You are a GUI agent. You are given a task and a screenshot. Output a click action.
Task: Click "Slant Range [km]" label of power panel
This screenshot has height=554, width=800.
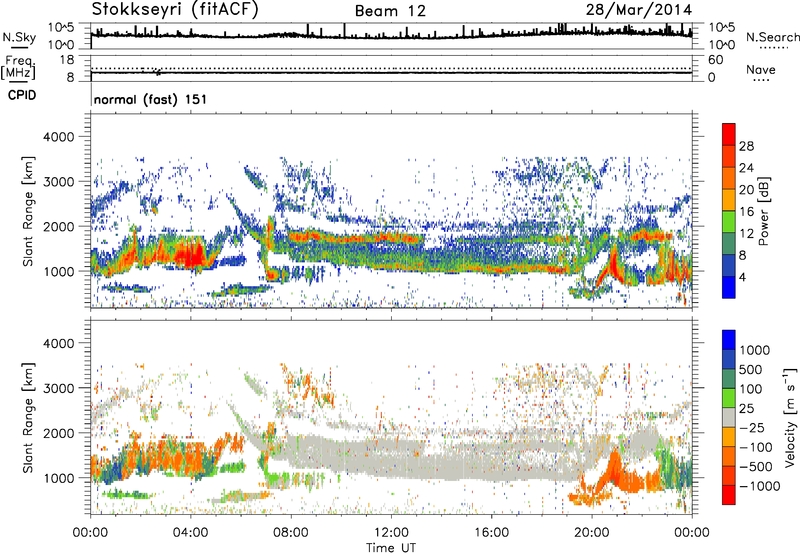(28, 211)
